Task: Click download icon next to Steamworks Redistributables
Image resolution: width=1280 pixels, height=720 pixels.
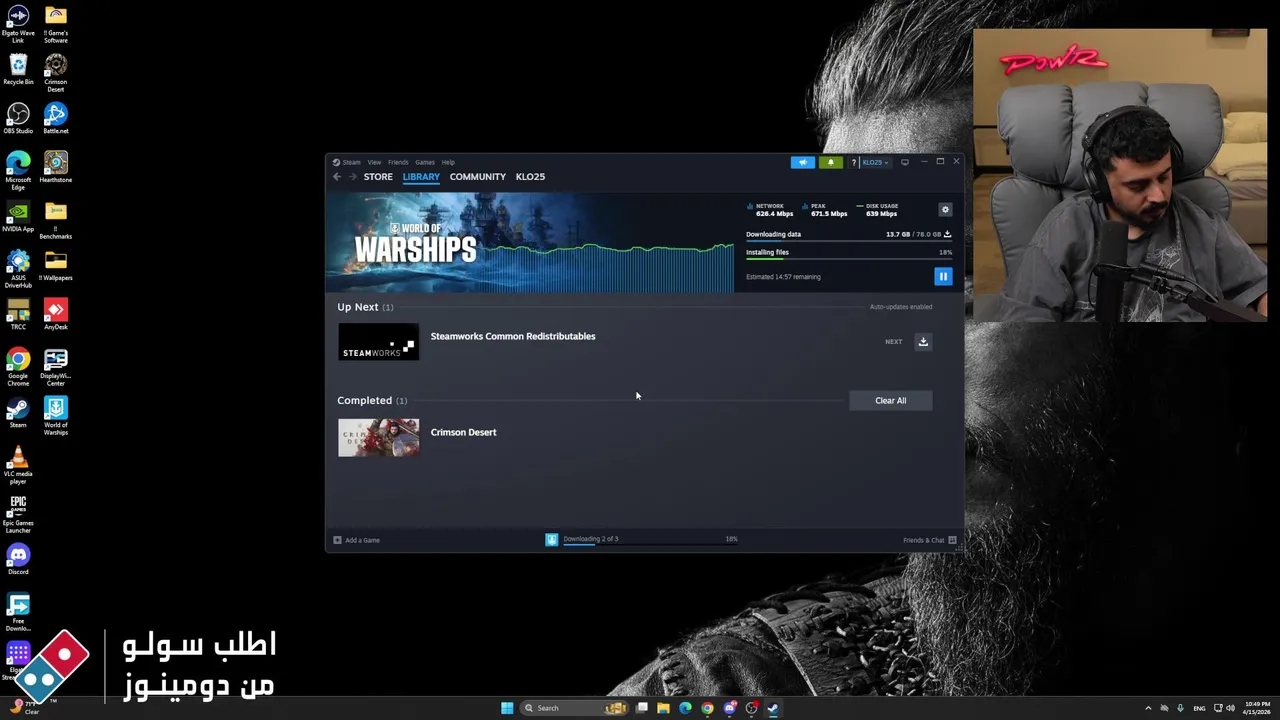Action: [923, 342]
